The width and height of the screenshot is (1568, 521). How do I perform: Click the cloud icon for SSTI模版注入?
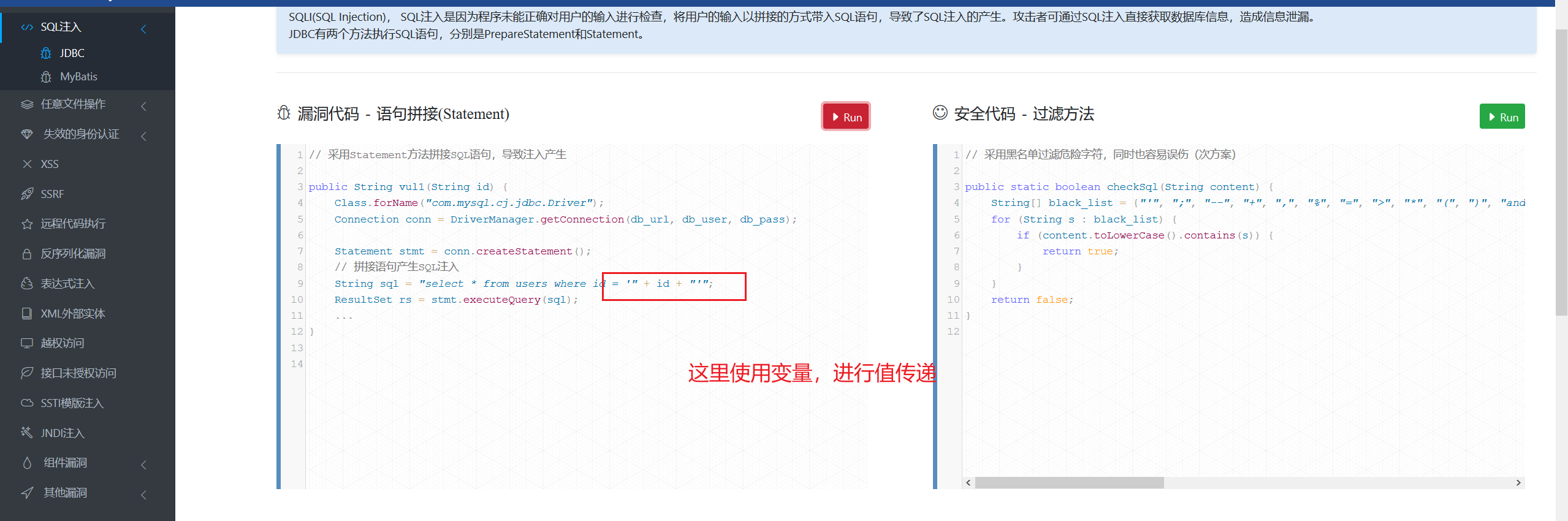click(27, 403)
